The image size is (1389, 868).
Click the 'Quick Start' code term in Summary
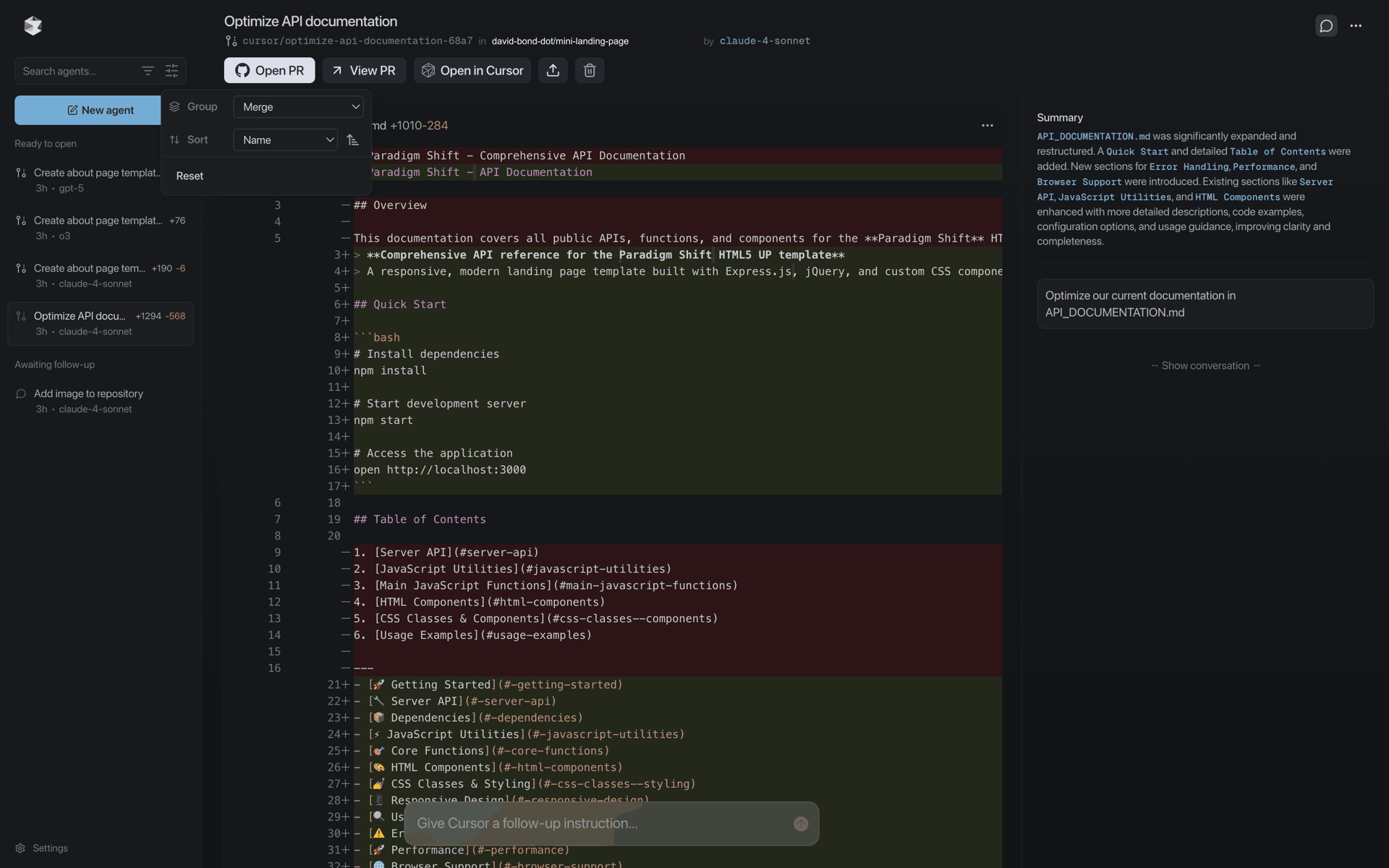(x=1137, y=151)
